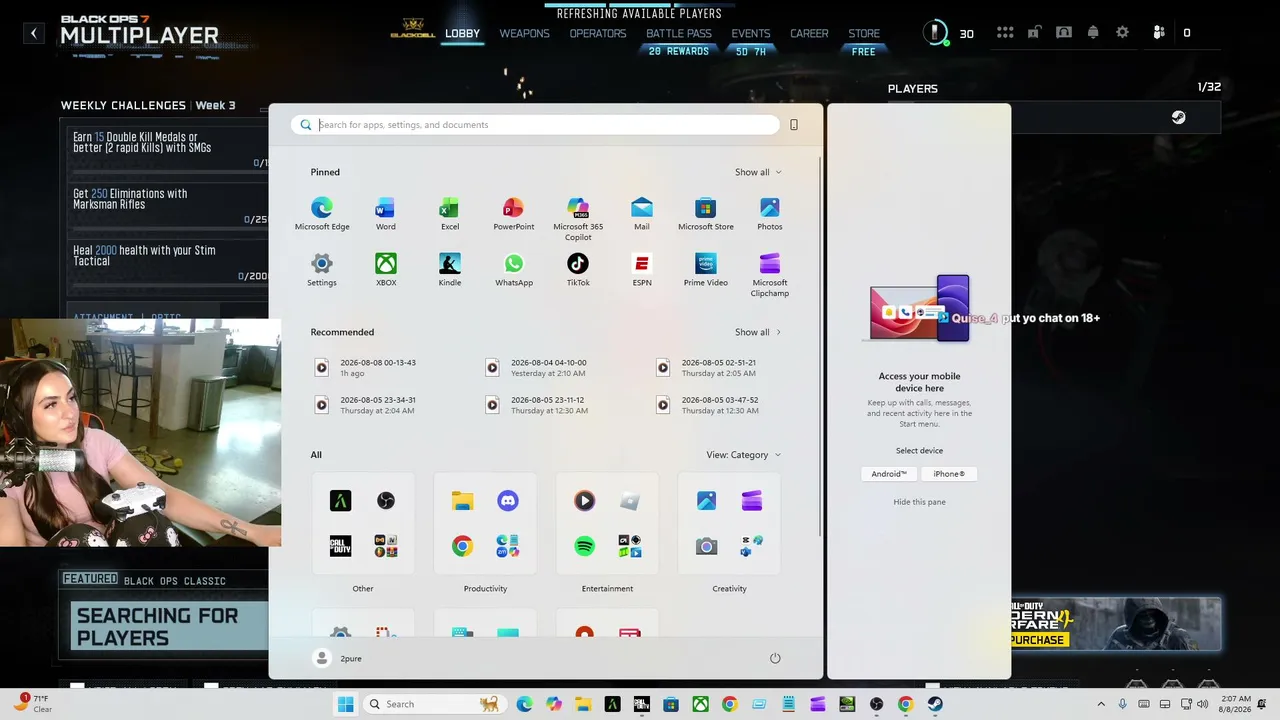Open the Xbox app on the taskbar
Image resolution: width=1280 pixels, height=720 pixels.
coord(700,704)
